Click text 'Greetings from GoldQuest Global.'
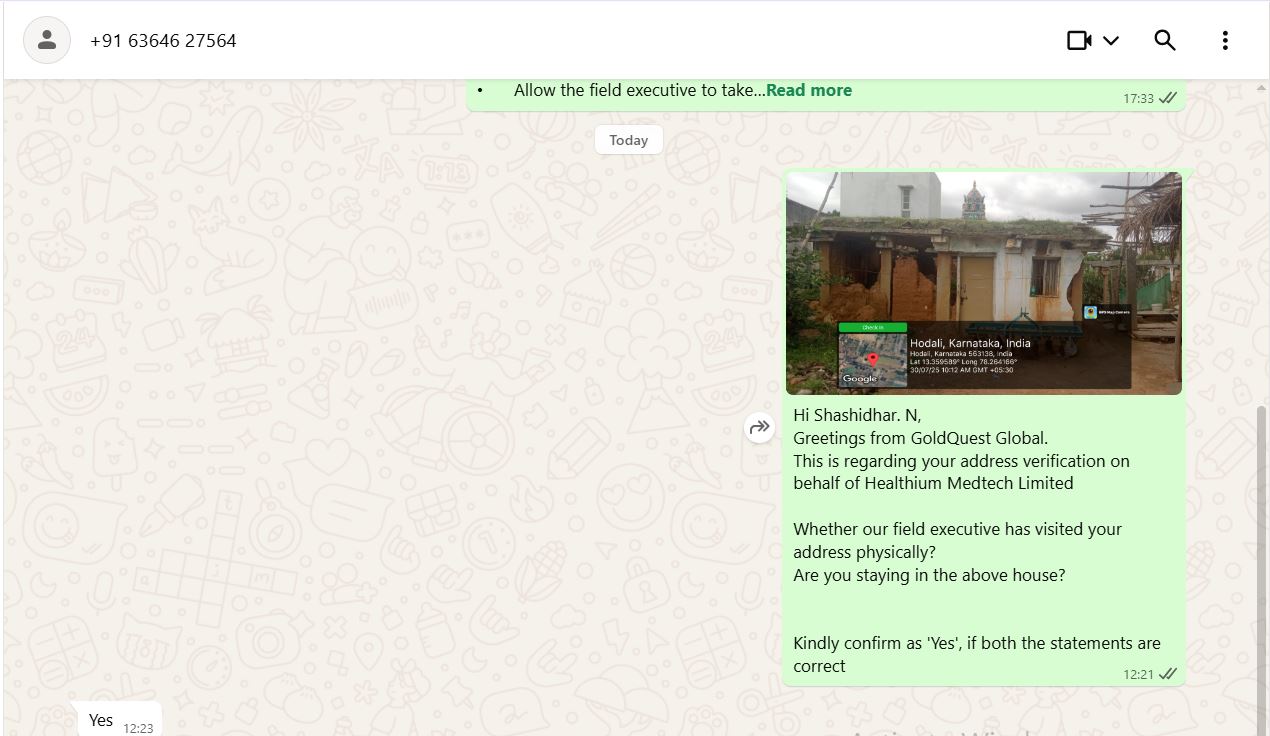This screenshot has height=736, width=1270. click(x=920, y=438)
